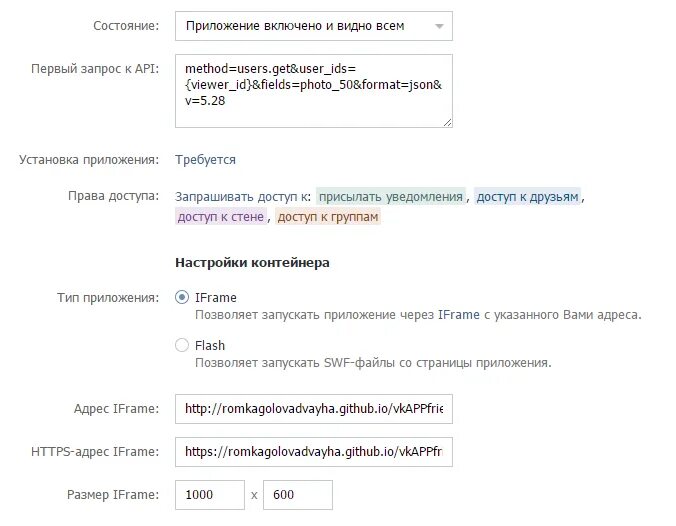Click the Права доступа label

tap(113, 196)
